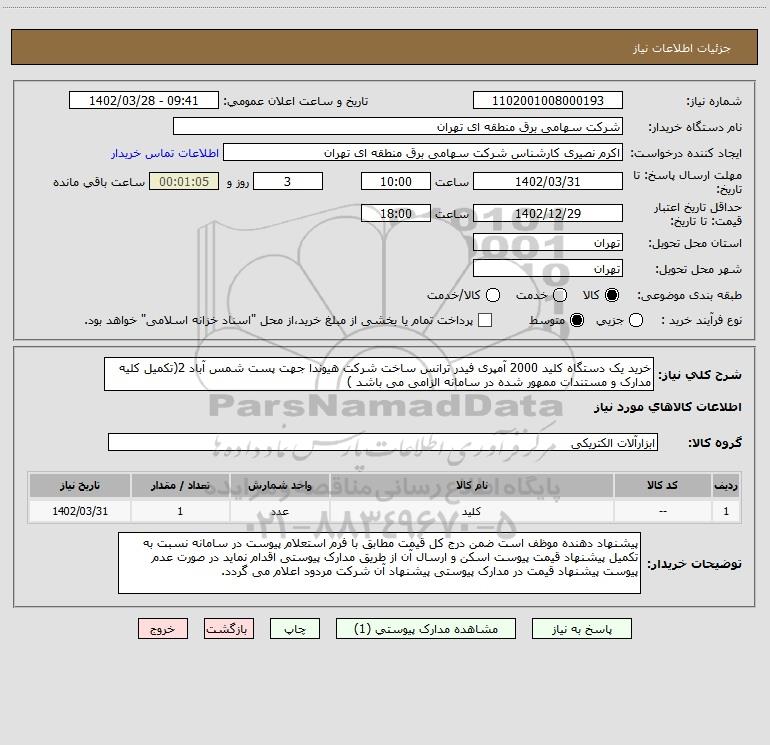Select the کالا/خدمت radio button
This screenshot has width=770, height=745.
[x=493, y=295]
